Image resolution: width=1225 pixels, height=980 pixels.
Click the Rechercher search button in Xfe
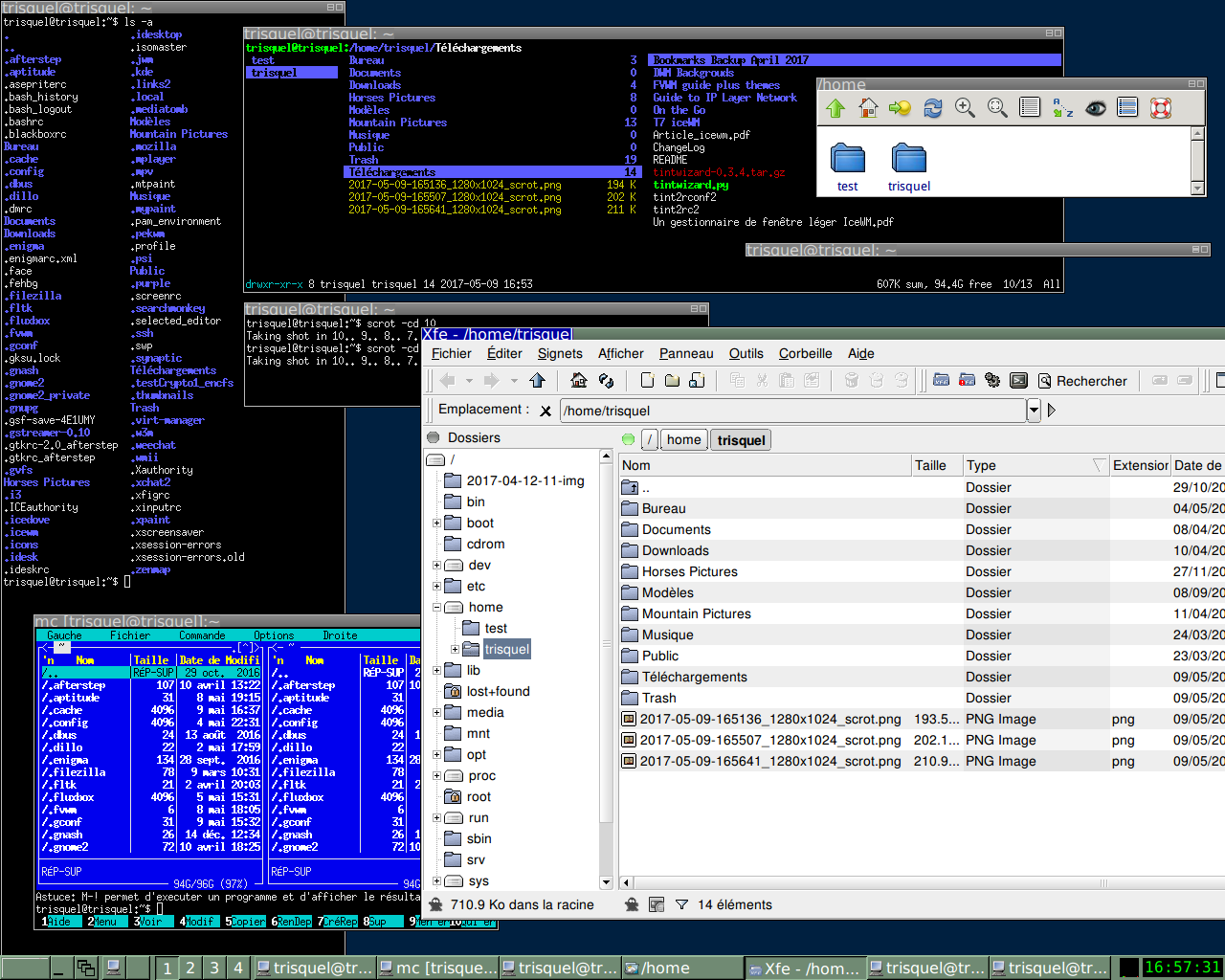click(x=1081, y=381)
